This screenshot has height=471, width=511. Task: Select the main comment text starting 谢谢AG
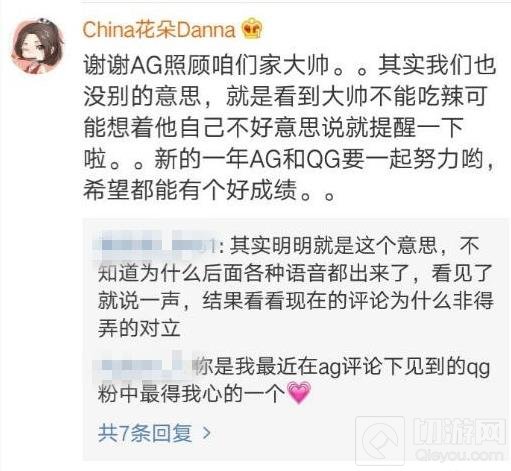coord(289,128)
